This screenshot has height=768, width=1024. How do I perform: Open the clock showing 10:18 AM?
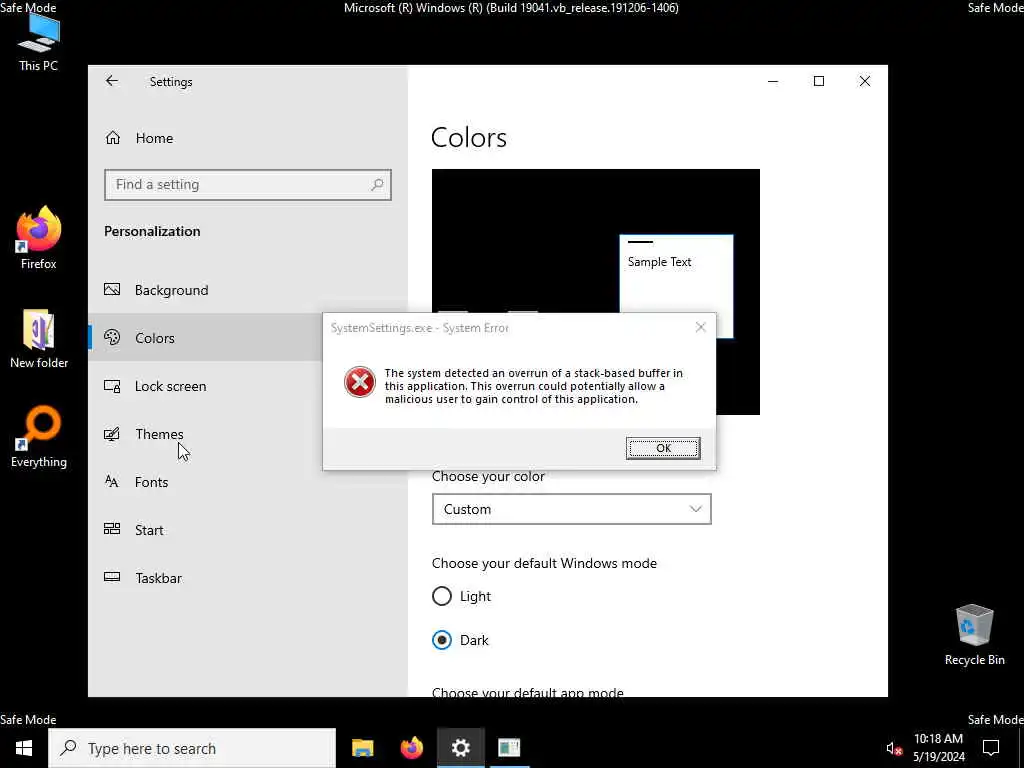point(938,748)
